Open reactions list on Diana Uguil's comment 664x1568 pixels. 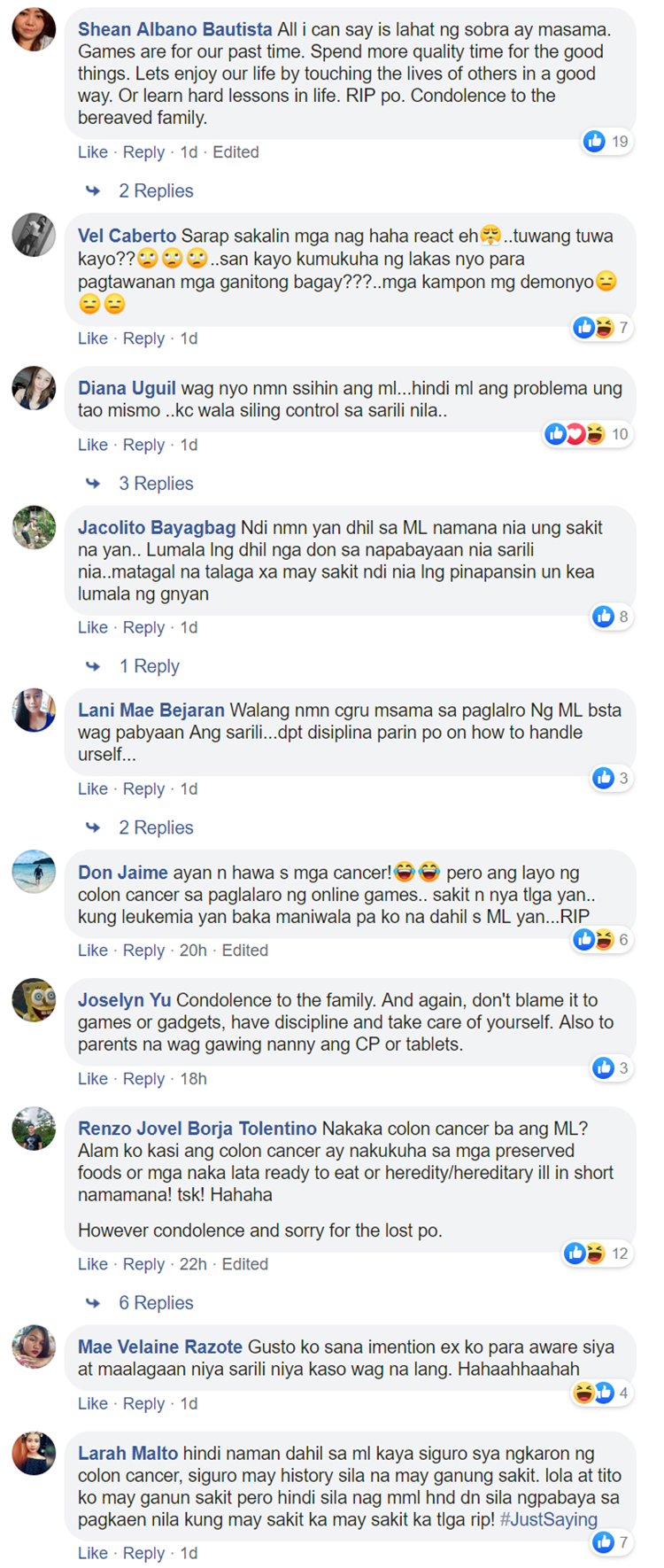coord(587,434)
